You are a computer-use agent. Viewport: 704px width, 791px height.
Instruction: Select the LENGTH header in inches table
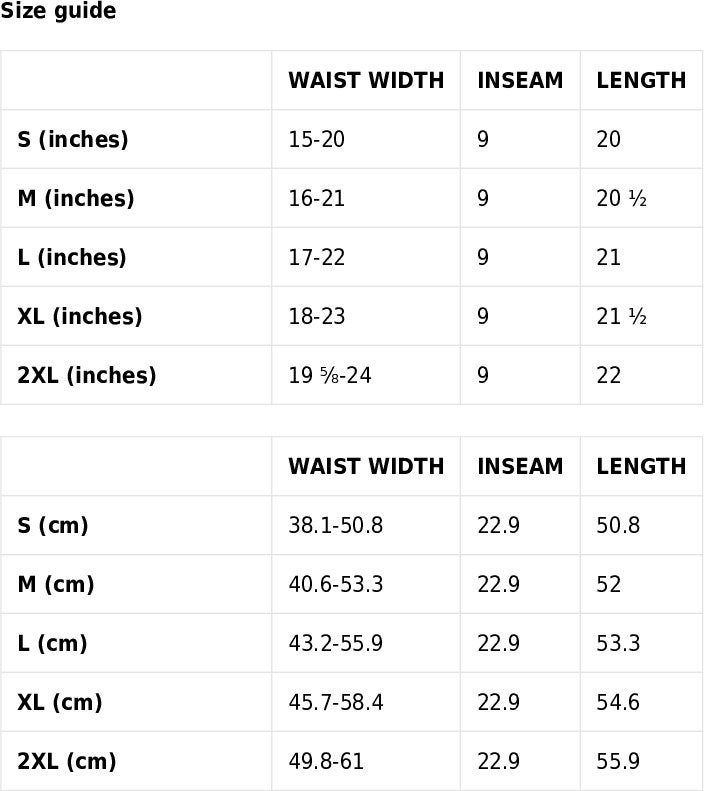pyautogui.click(x=641, y=80)
